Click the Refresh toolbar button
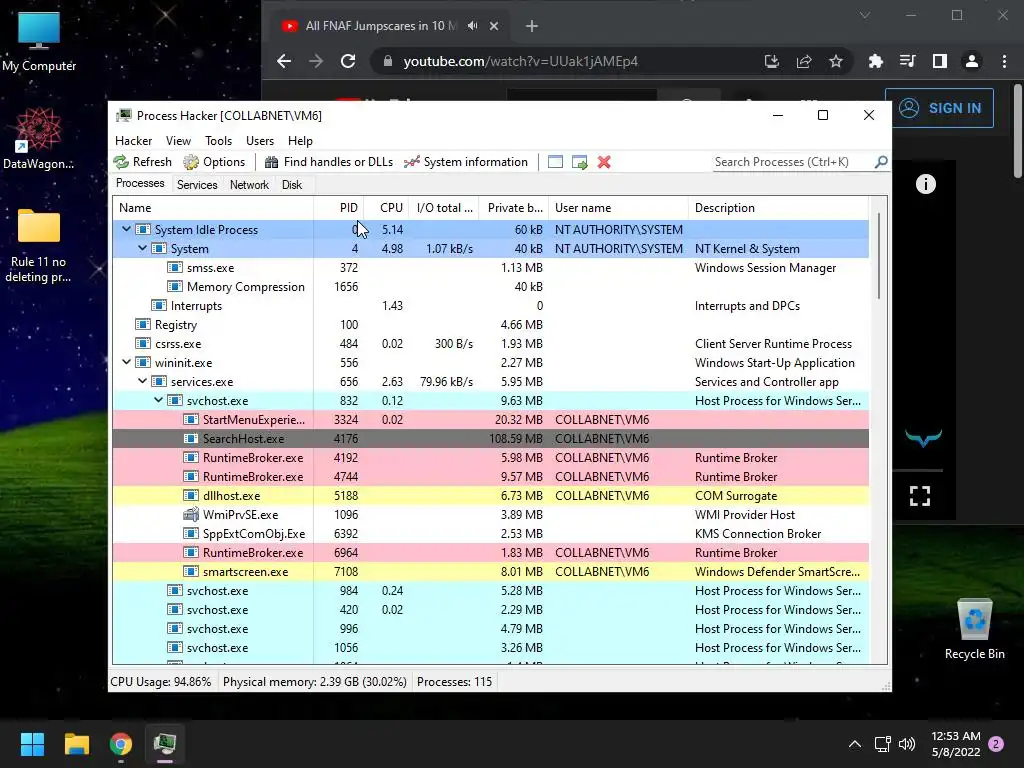This screenshot has width=1024, height=768. click(142, 162)
